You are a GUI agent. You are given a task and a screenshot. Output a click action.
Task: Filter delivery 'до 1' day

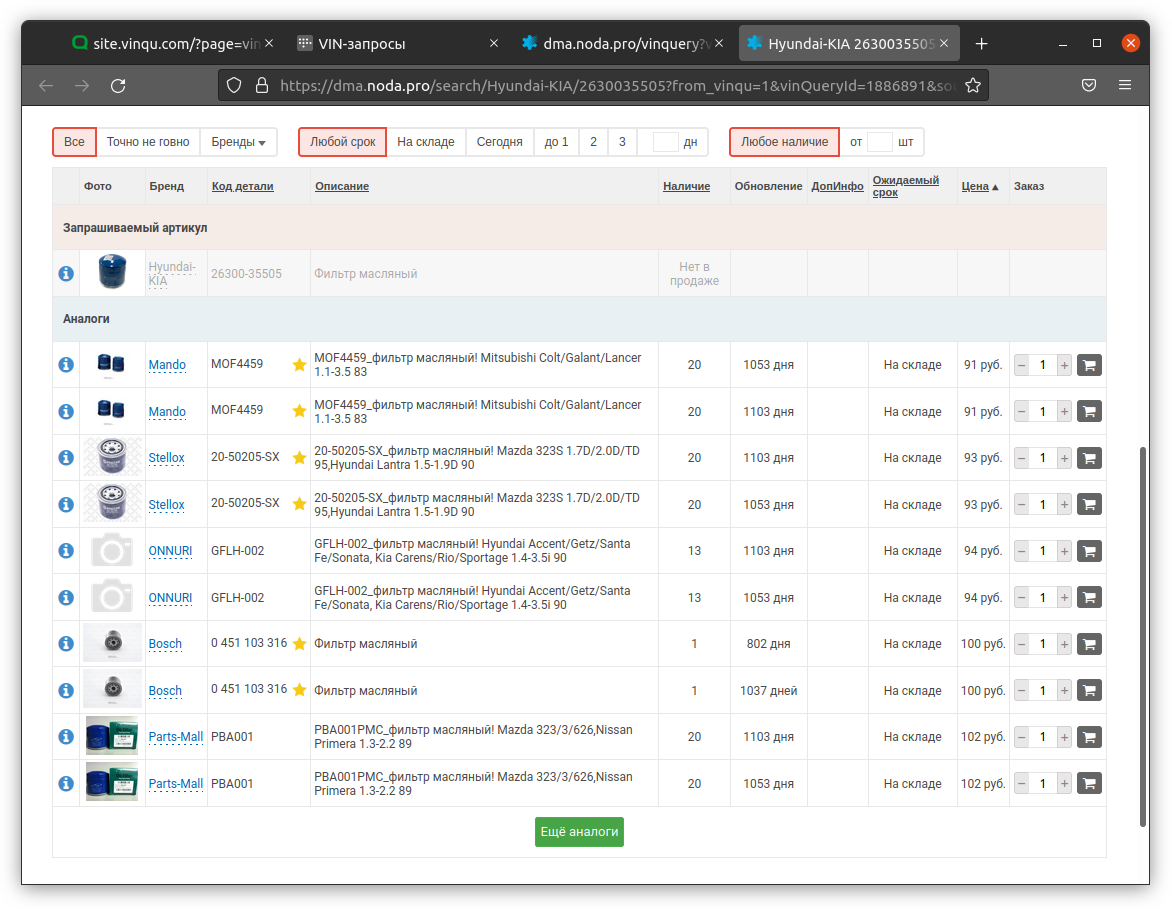coord(556,142)
